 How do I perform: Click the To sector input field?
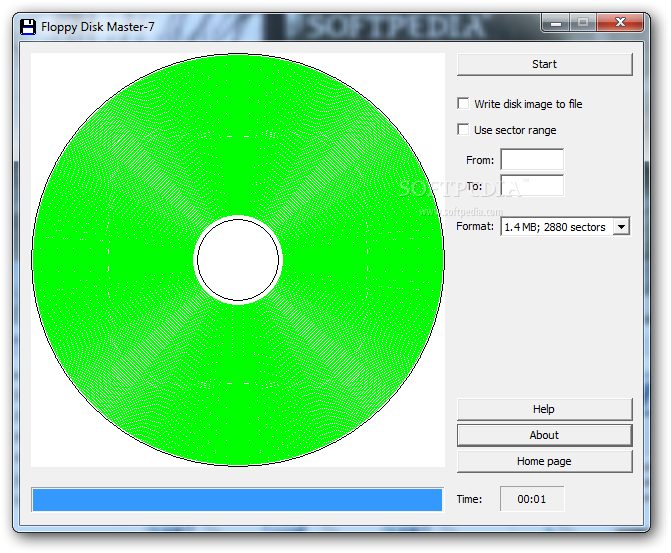pyautogui.click(x=532, y=186)
